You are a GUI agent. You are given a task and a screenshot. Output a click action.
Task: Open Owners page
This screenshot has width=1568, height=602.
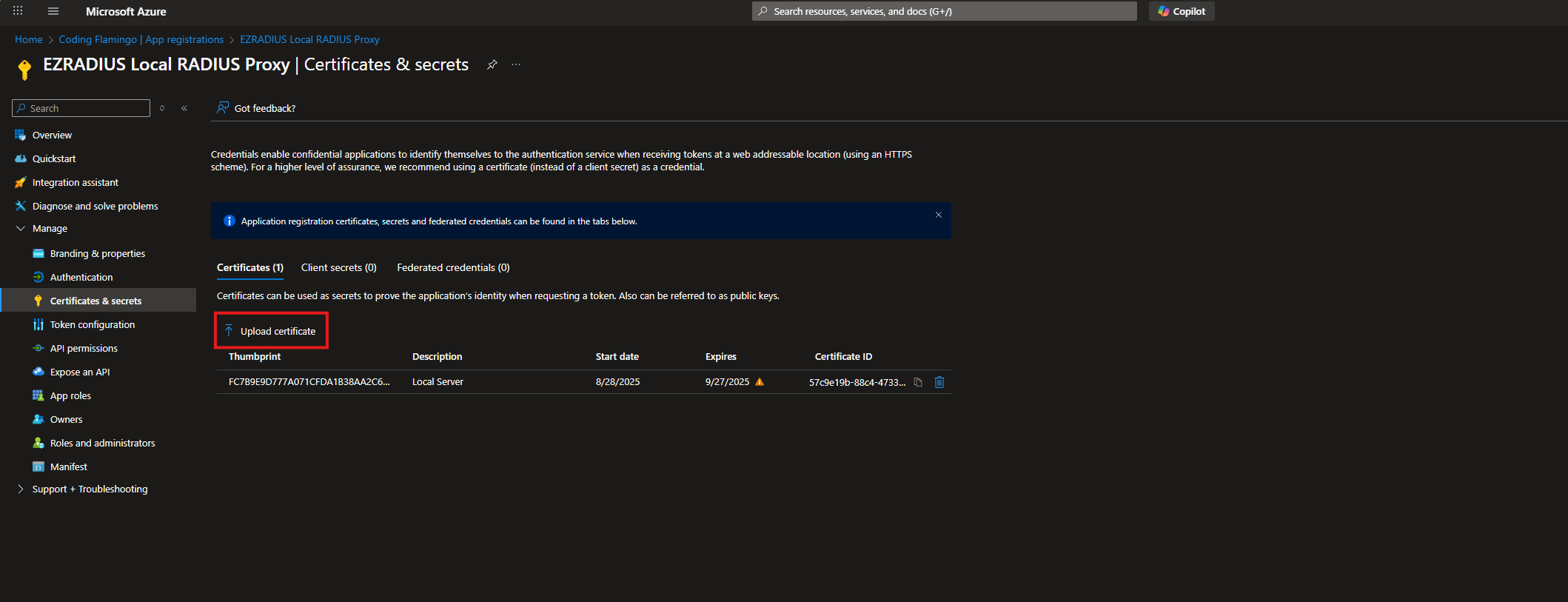pos(66,419)
